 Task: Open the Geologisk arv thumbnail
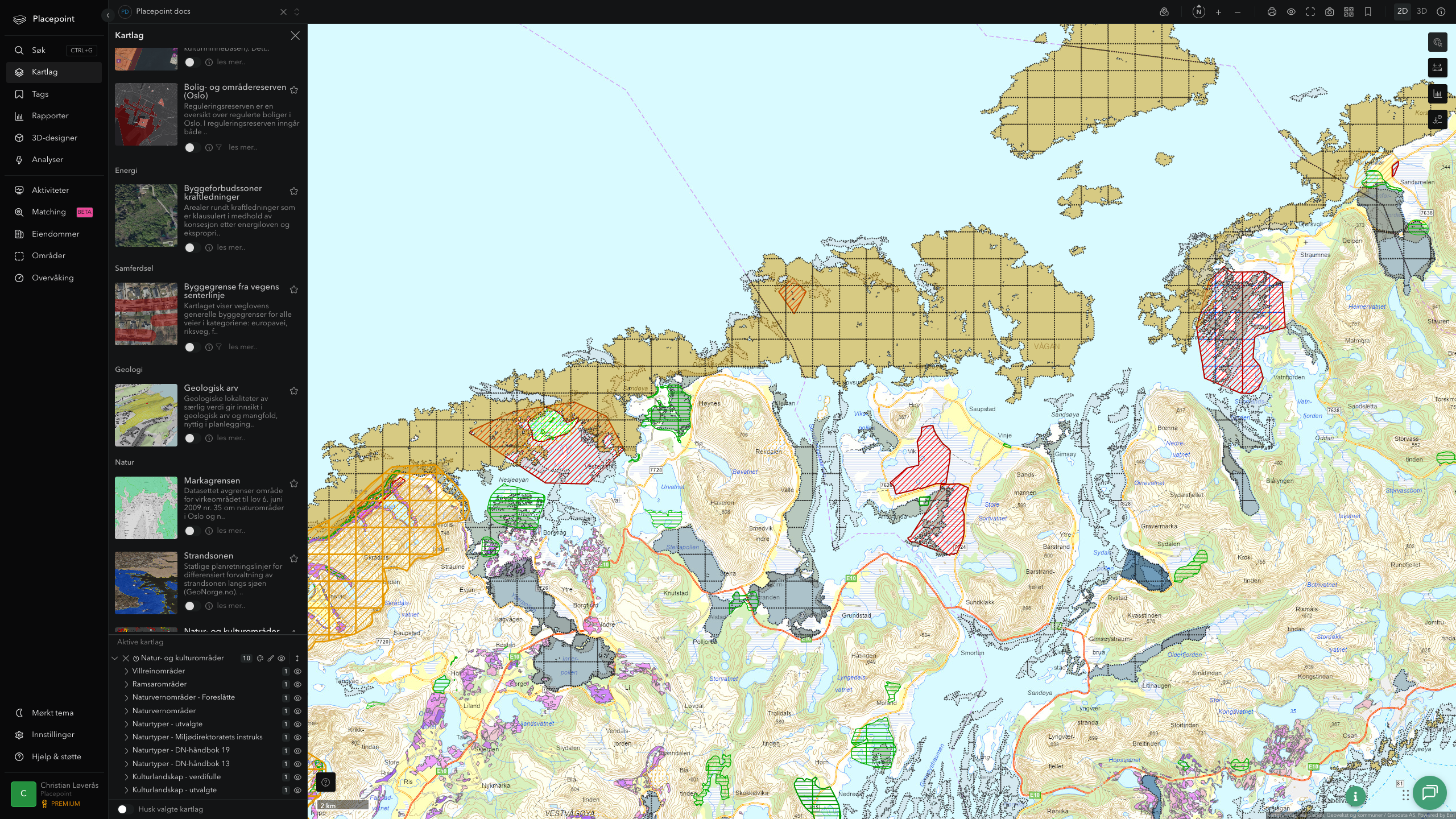pos(146,415)
